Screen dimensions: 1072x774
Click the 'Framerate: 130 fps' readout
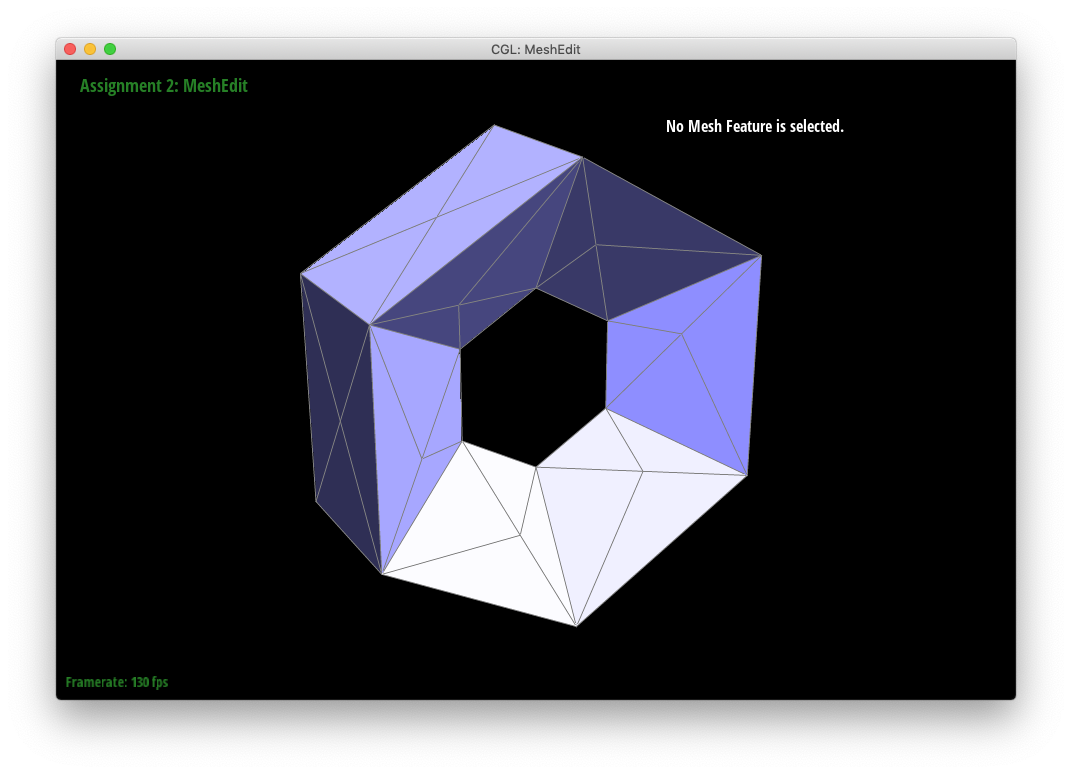117,682
